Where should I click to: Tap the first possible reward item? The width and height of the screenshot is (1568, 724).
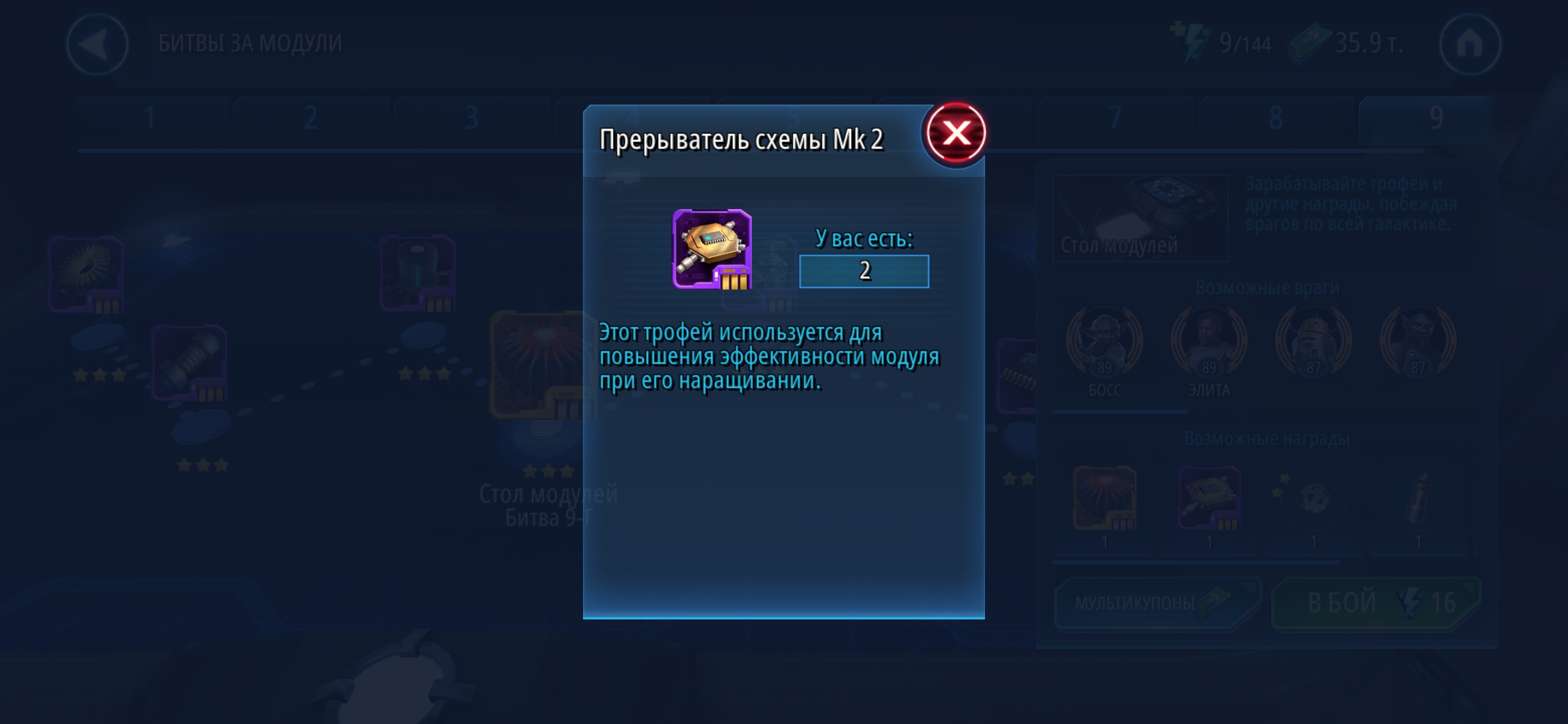tap(1104, 499)
